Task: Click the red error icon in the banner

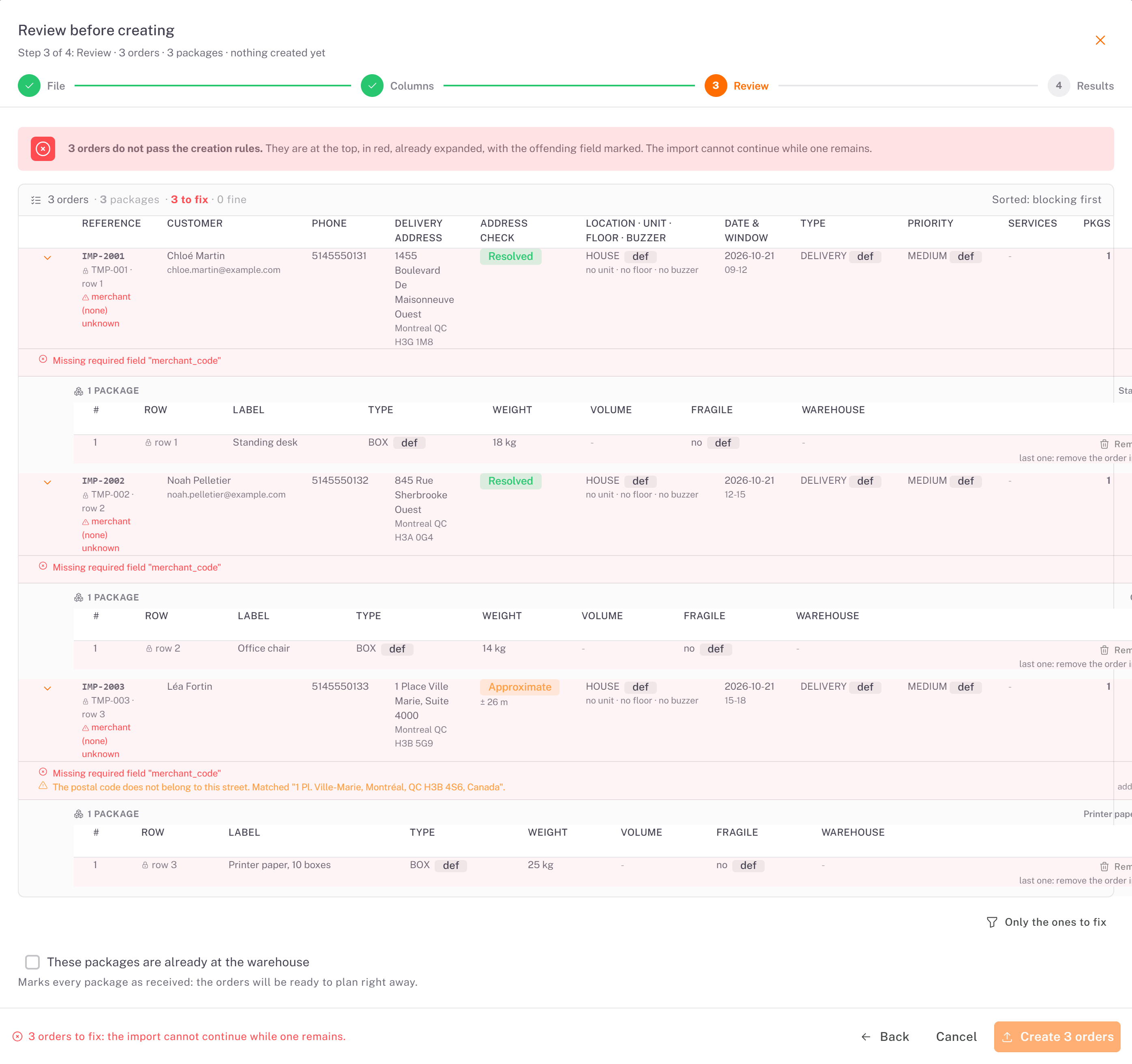Action: pyautogui.click(x=43, y=149)
